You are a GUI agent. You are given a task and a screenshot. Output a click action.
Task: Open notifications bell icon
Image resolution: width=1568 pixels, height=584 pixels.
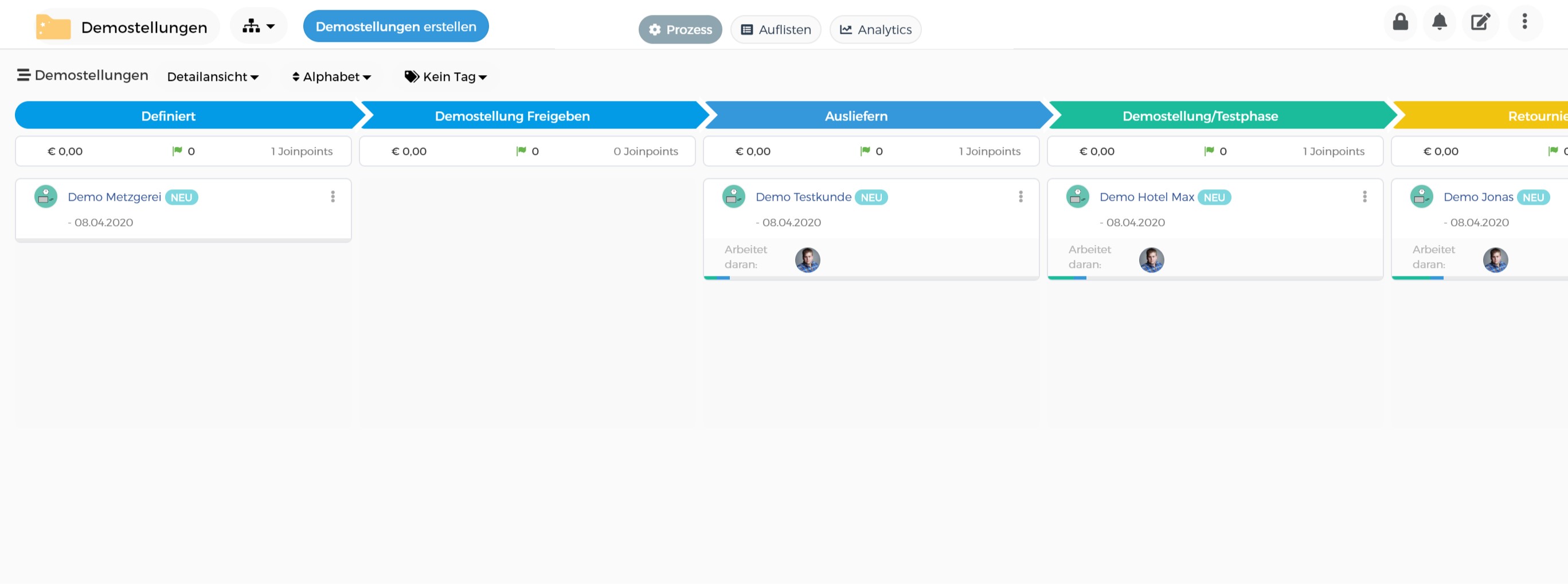click(x=1439, y=22)
